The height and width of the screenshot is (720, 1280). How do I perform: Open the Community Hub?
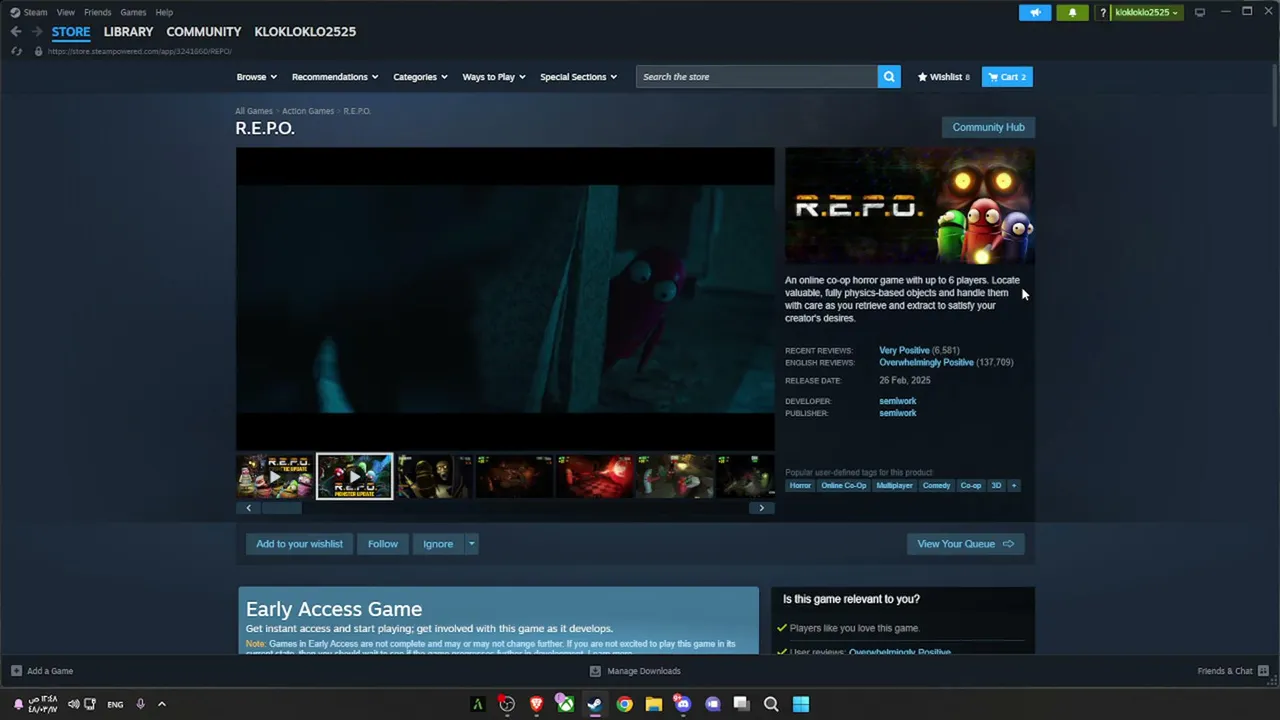(x=988, y=127)
